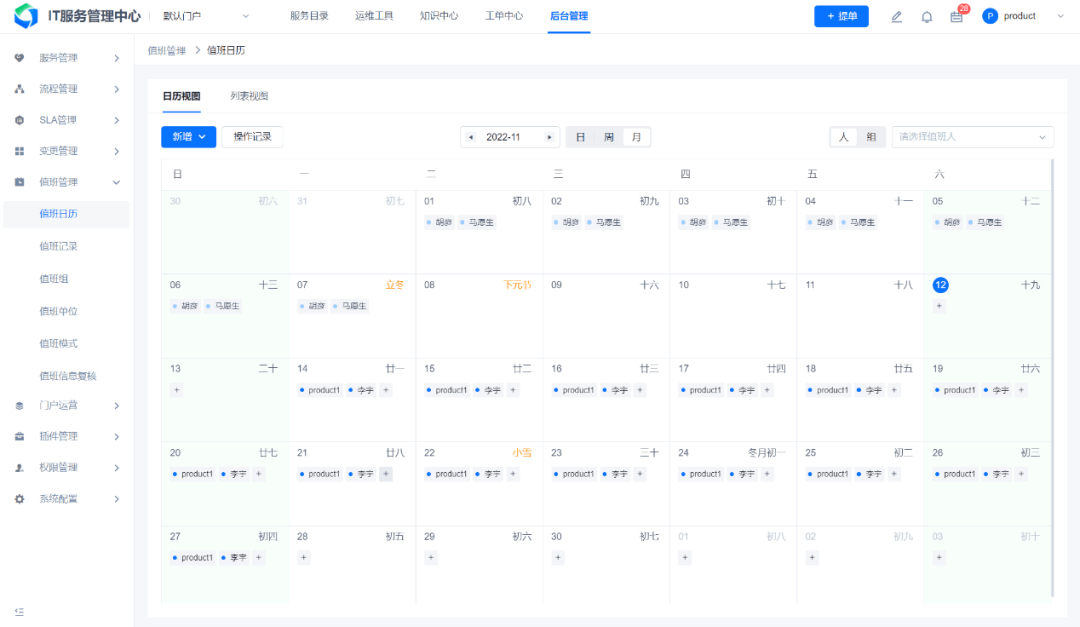Click the product user avatar
Screen dimensions: 1080x627
pyautogui.click(x=990, y=16)
